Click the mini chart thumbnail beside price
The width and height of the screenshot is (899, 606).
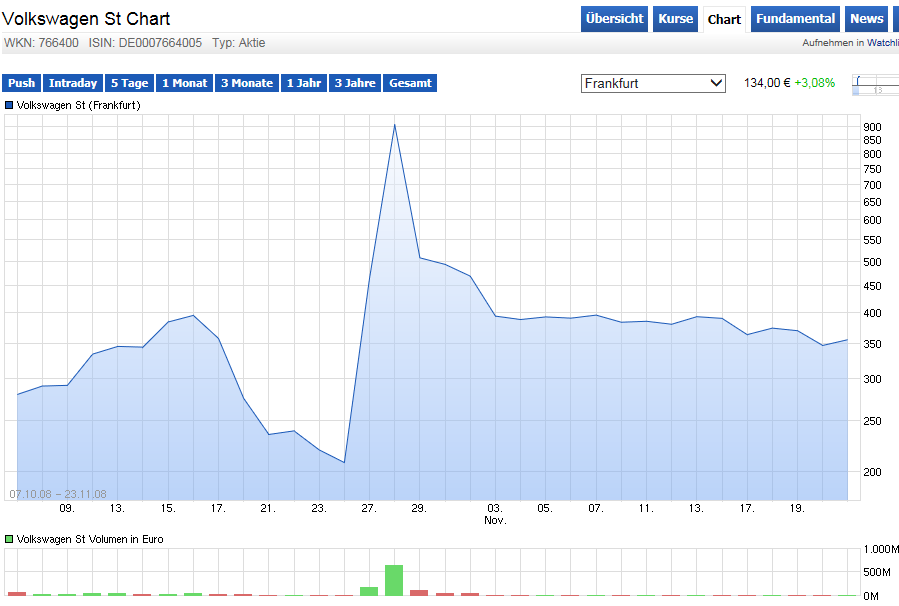pos(876,84)
